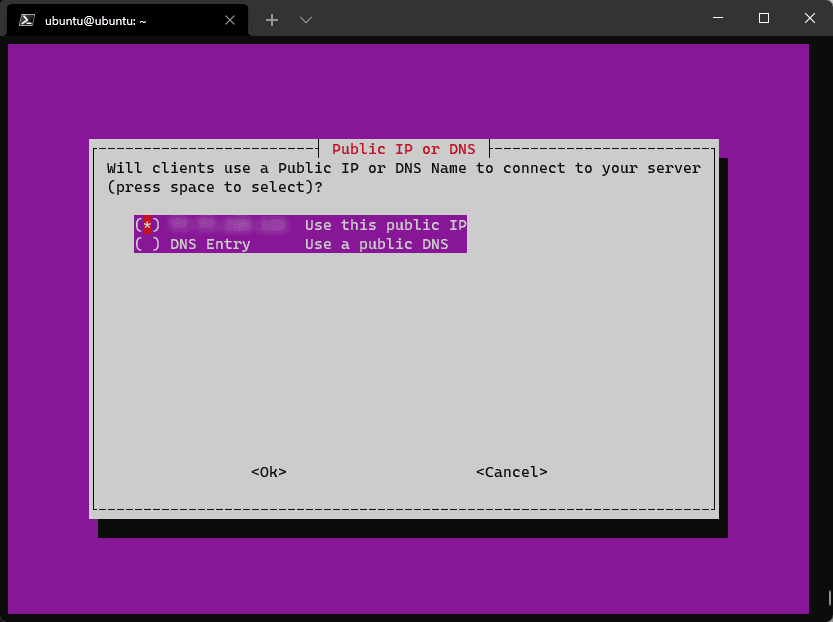This screenshot has width=833, height=622.
Task: Click 'Use a public DNS' description text
Action: pos(377,244)
